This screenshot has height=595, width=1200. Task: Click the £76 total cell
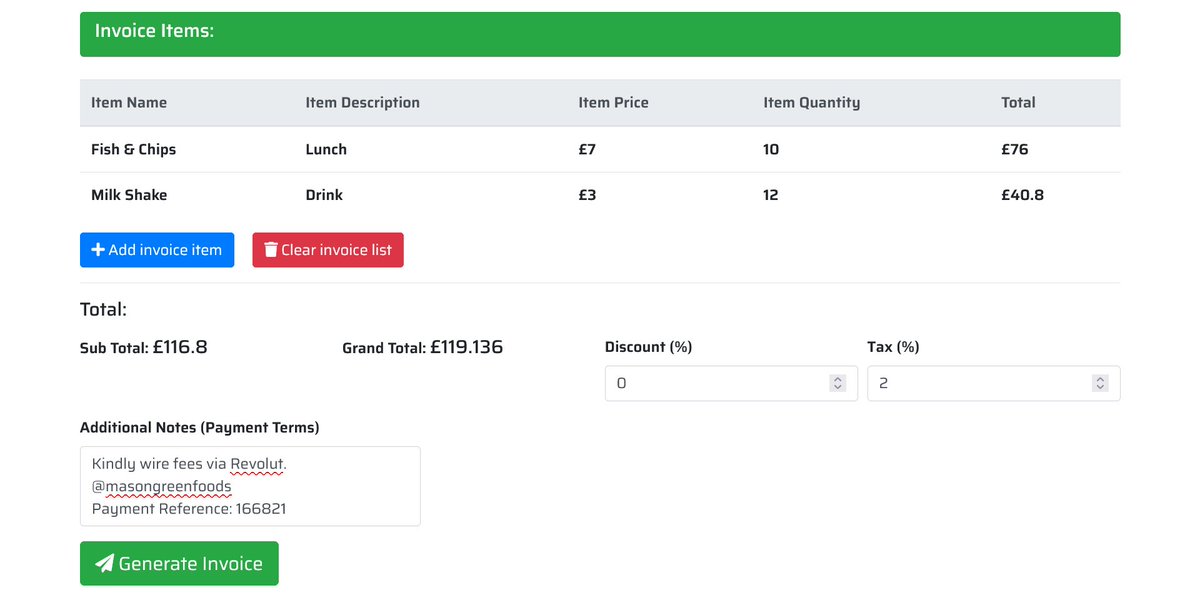coord(1015,149)
